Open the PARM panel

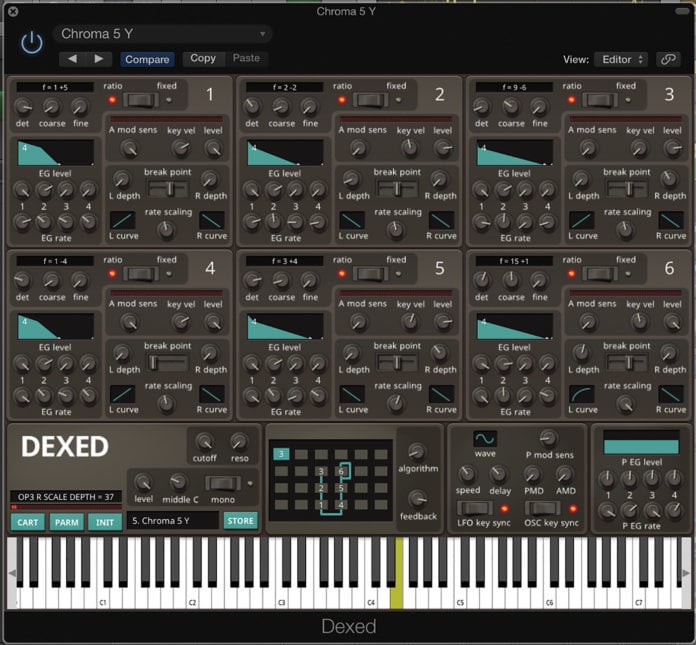click(66, 521)
